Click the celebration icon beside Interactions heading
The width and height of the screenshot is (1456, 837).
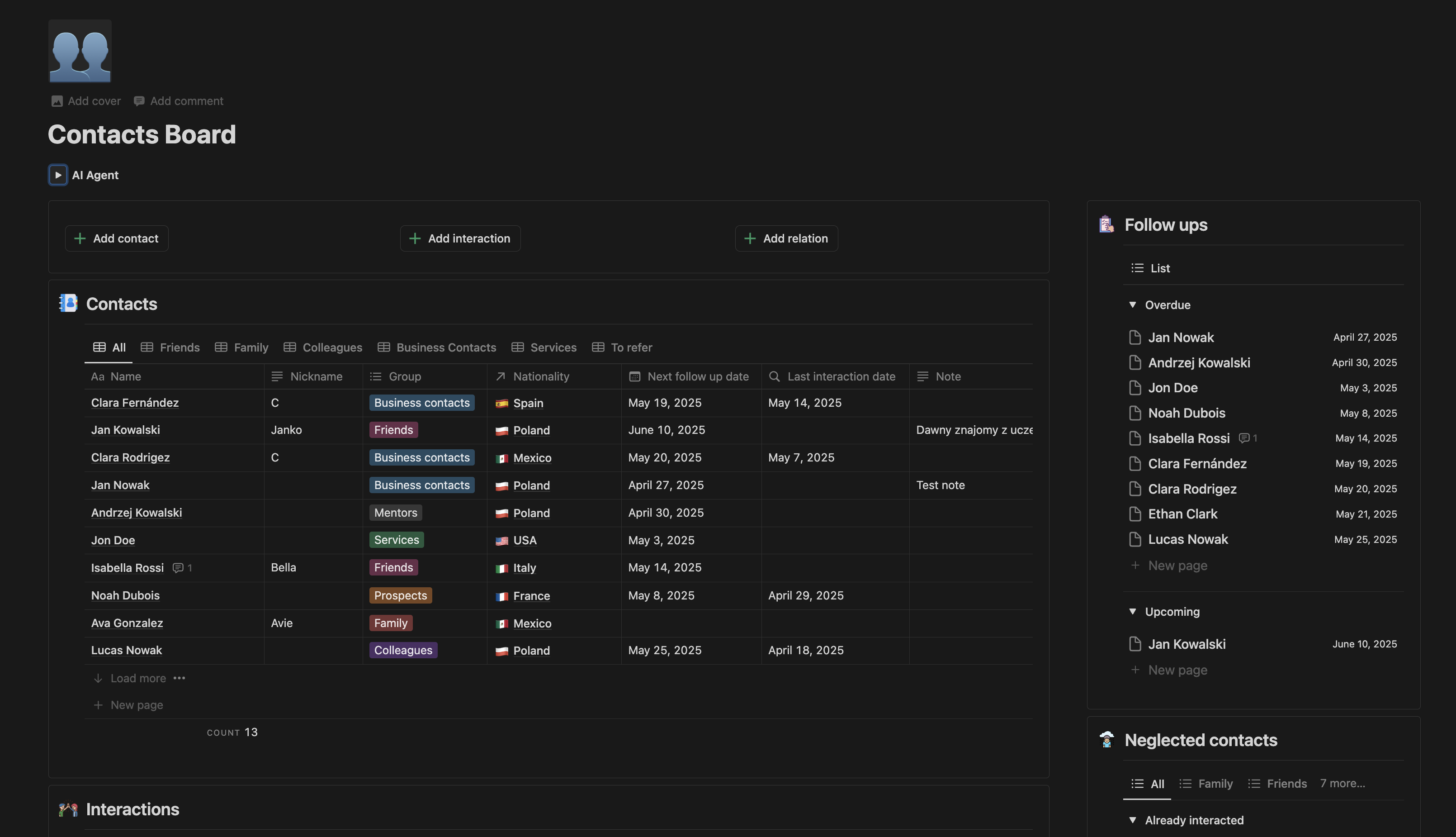67,809
